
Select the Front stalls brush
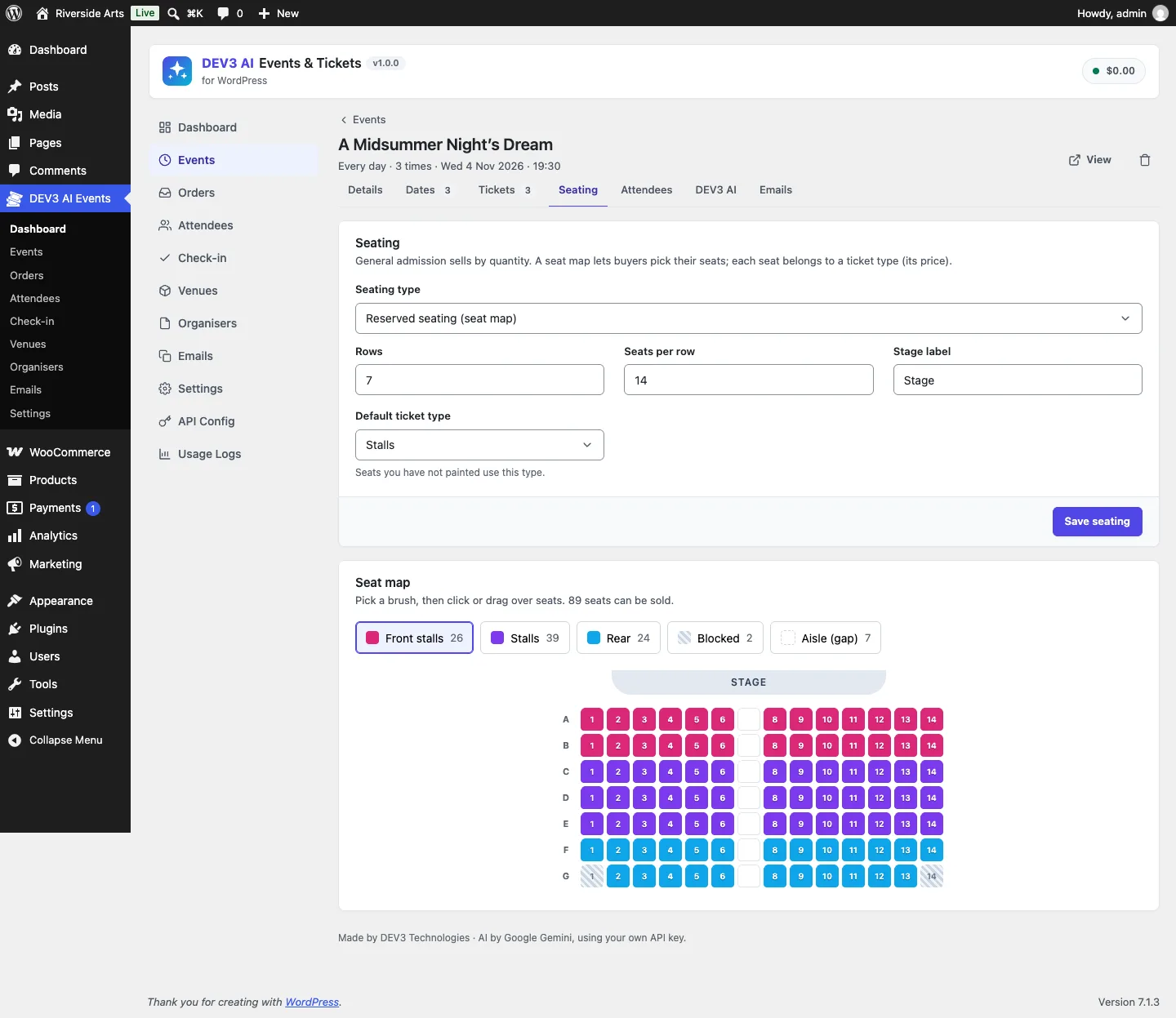414,638
